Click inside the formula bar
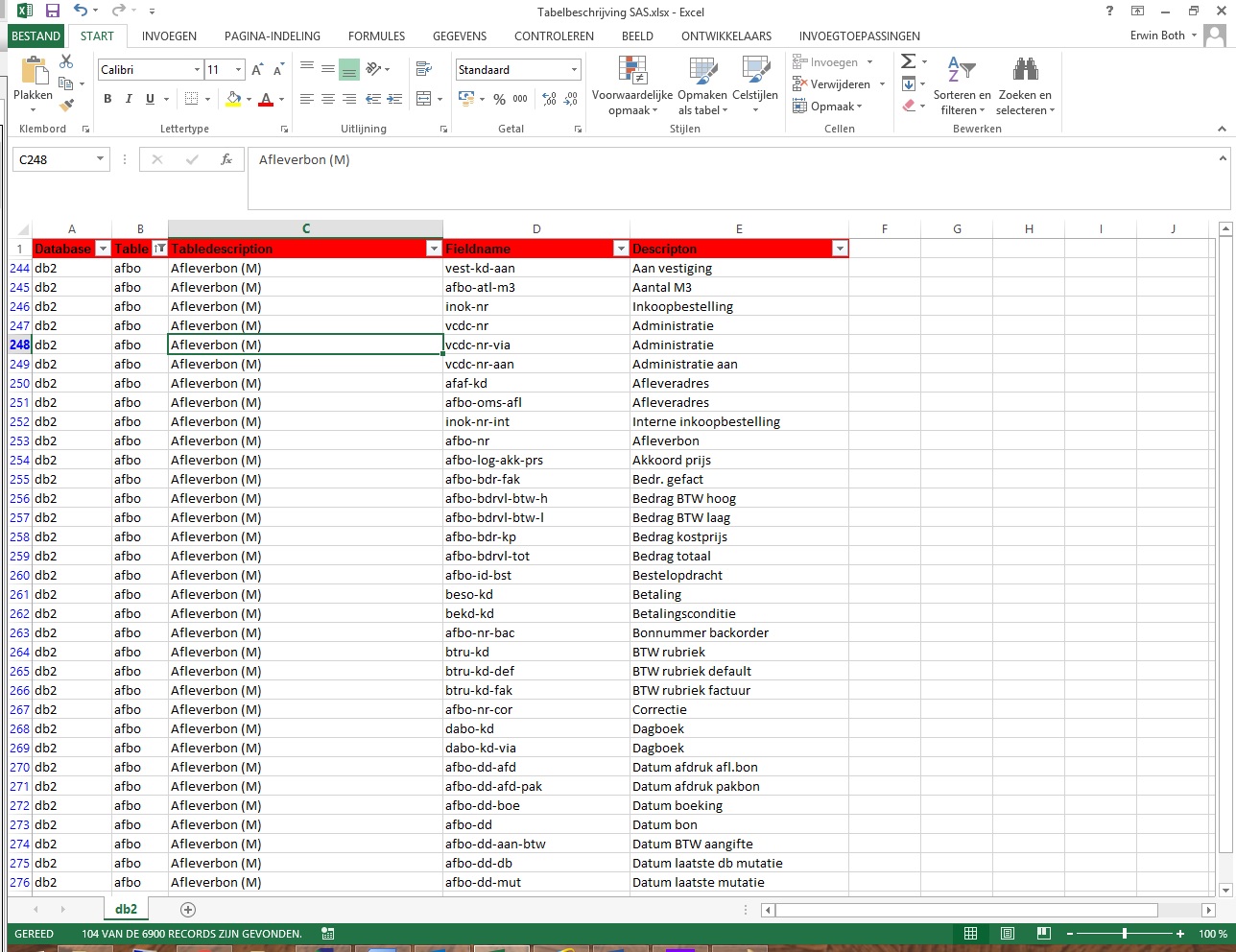This screenshot has width=1236, height=952. [480, 159]
